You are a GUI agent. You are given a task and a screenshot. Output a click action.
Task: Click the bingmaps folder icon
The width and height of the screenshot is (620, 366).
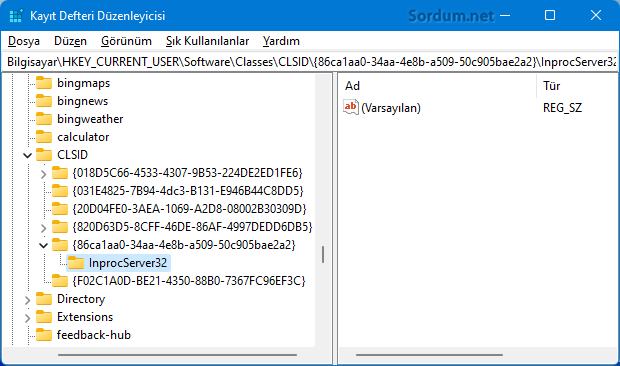(x=44, y=83)
